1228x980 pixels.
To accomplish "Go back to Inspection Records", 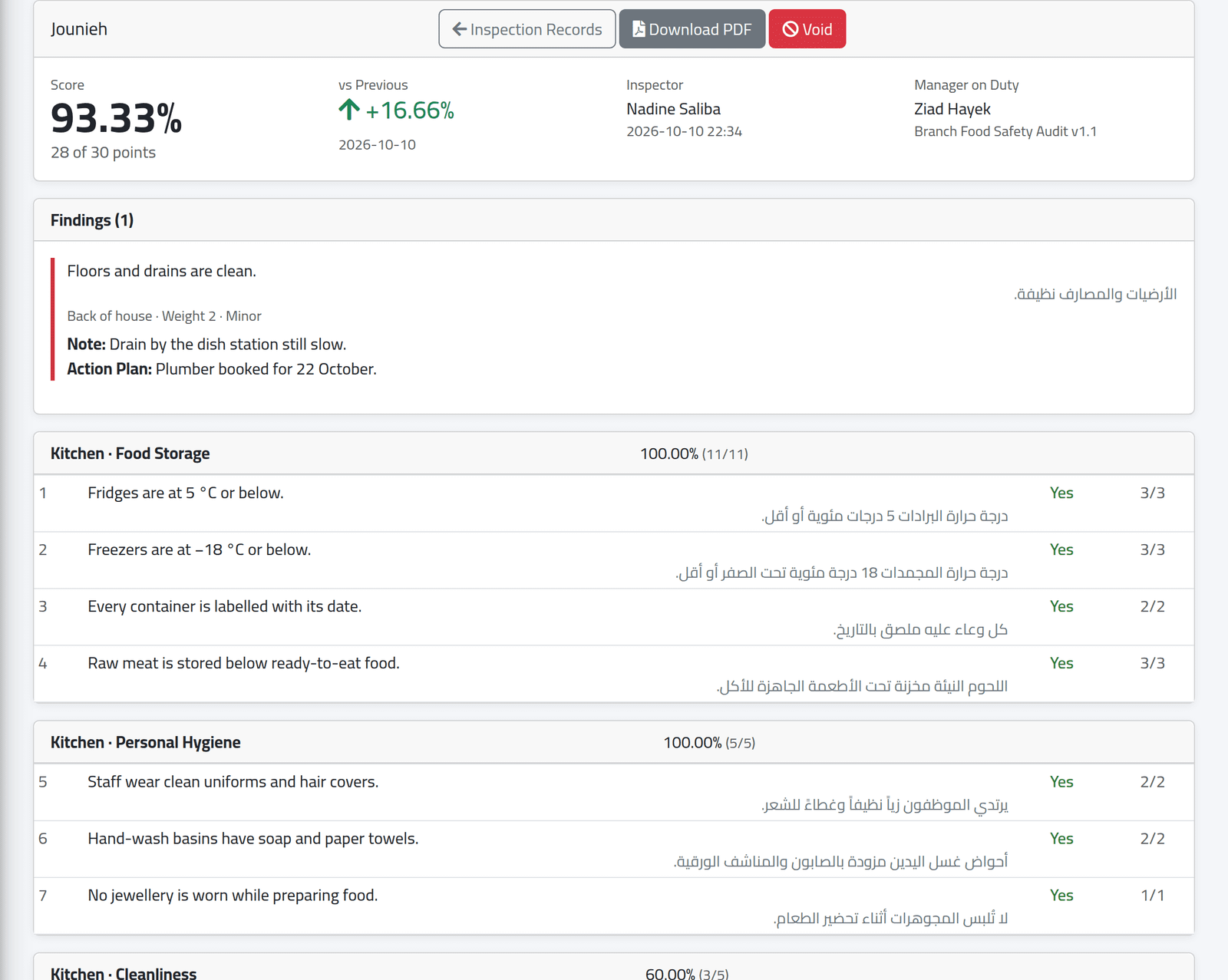I will [527, 29].
